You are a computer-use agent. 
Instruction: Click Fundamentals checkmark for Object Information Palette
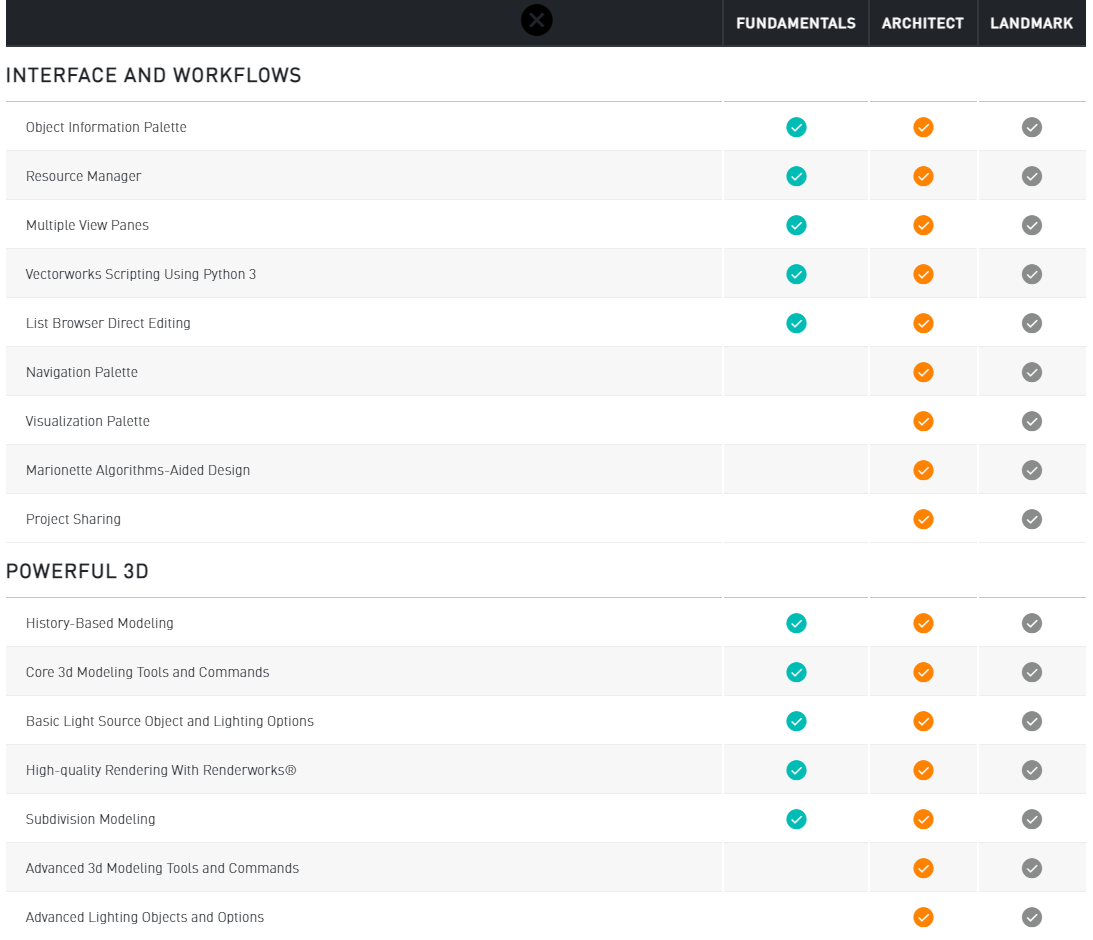(x=796, y=127)
